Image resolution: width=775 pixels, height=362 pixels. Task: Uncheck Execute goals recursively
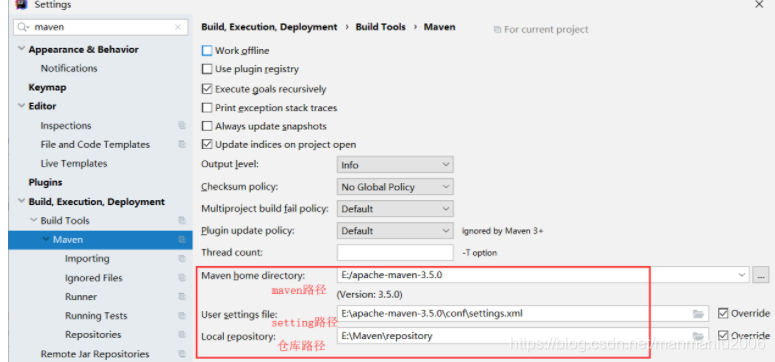point(207,89)
